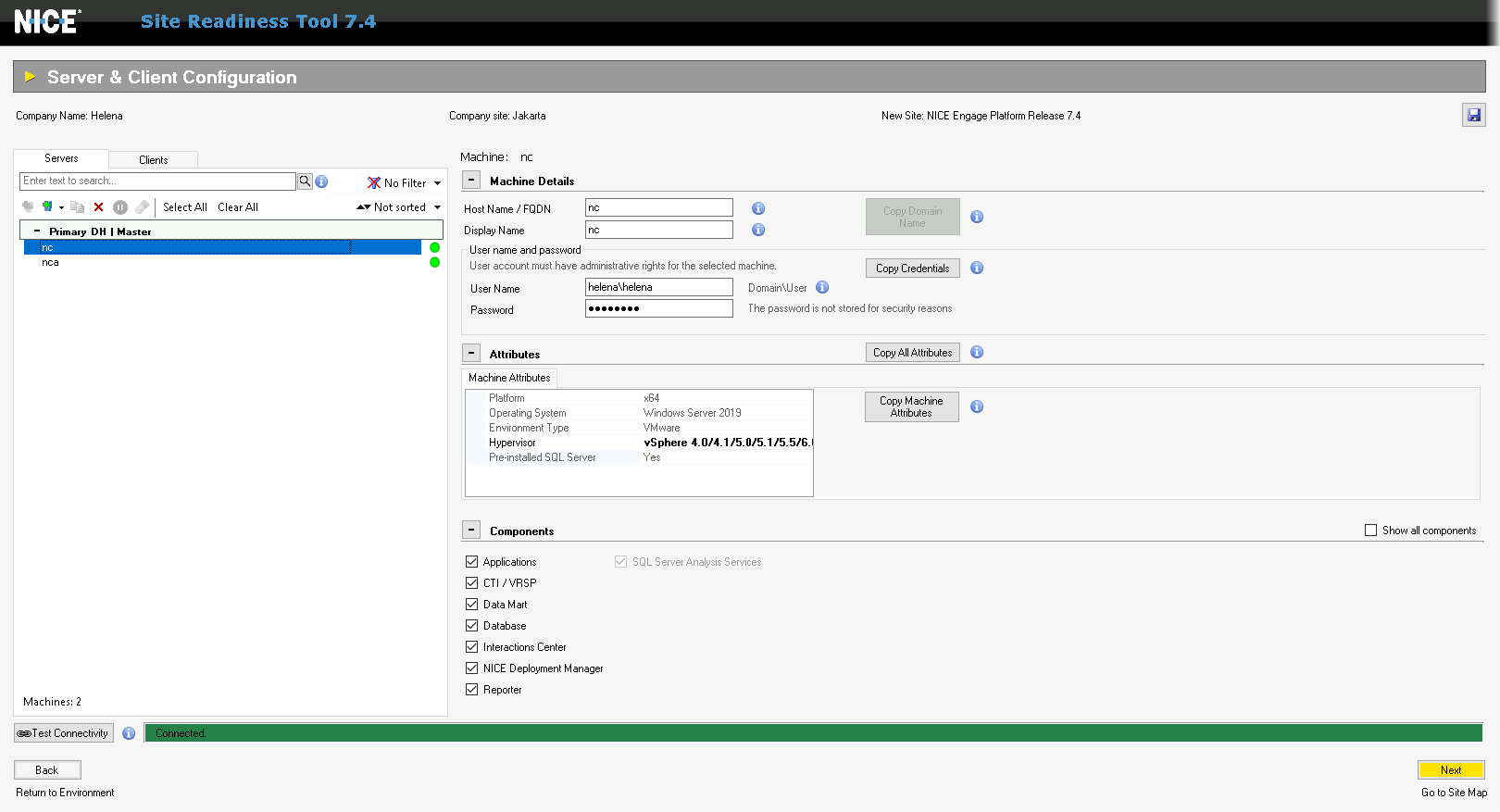Collapse the Machine Details section
1500x812 pixels.
471,181
